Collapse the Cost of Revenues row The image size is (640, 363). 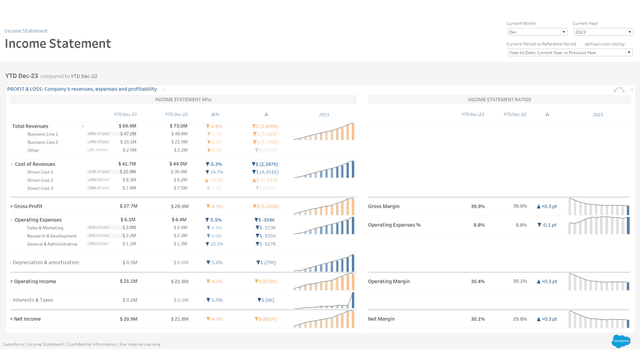11,164
